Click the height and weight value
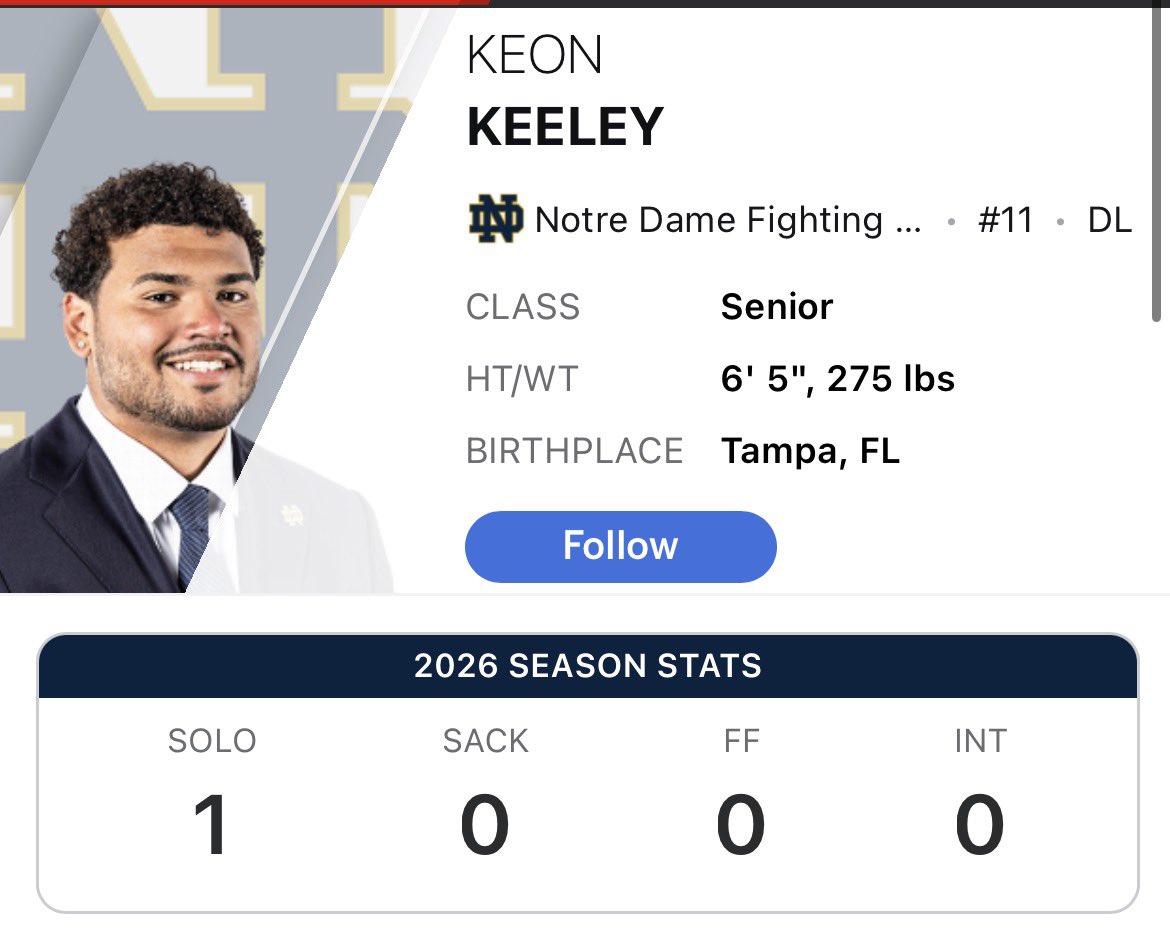The height and width of the screenshot is (936, 1170). (837, 379)
